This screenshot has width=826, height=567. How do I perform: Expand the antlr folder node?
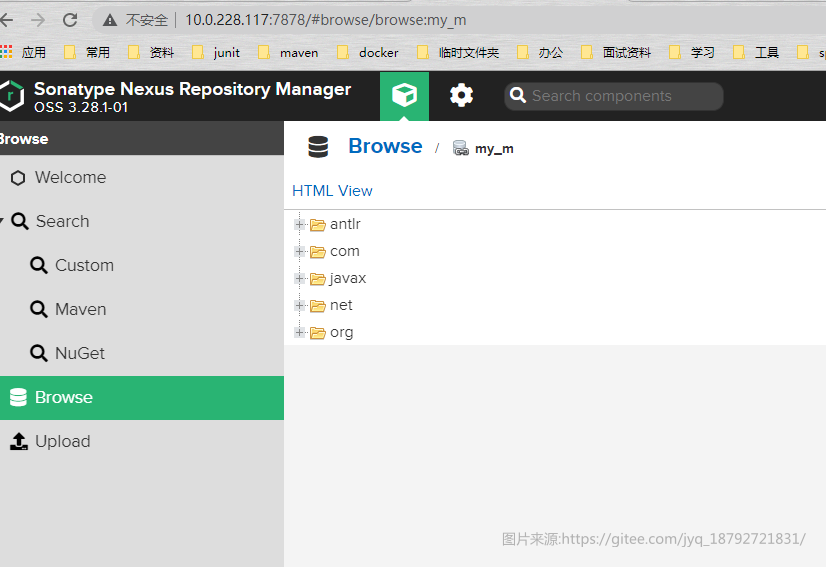point(299,224)
